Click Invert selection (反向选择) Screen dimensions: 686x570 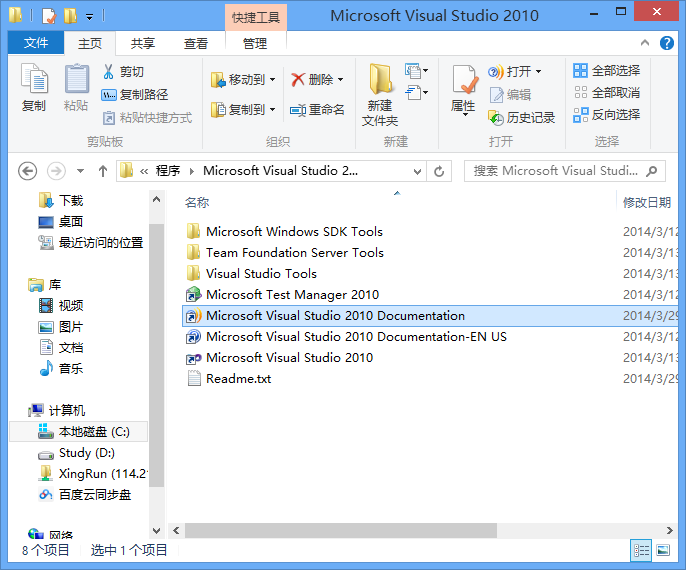pyautogui.click(x=606, y=115)
